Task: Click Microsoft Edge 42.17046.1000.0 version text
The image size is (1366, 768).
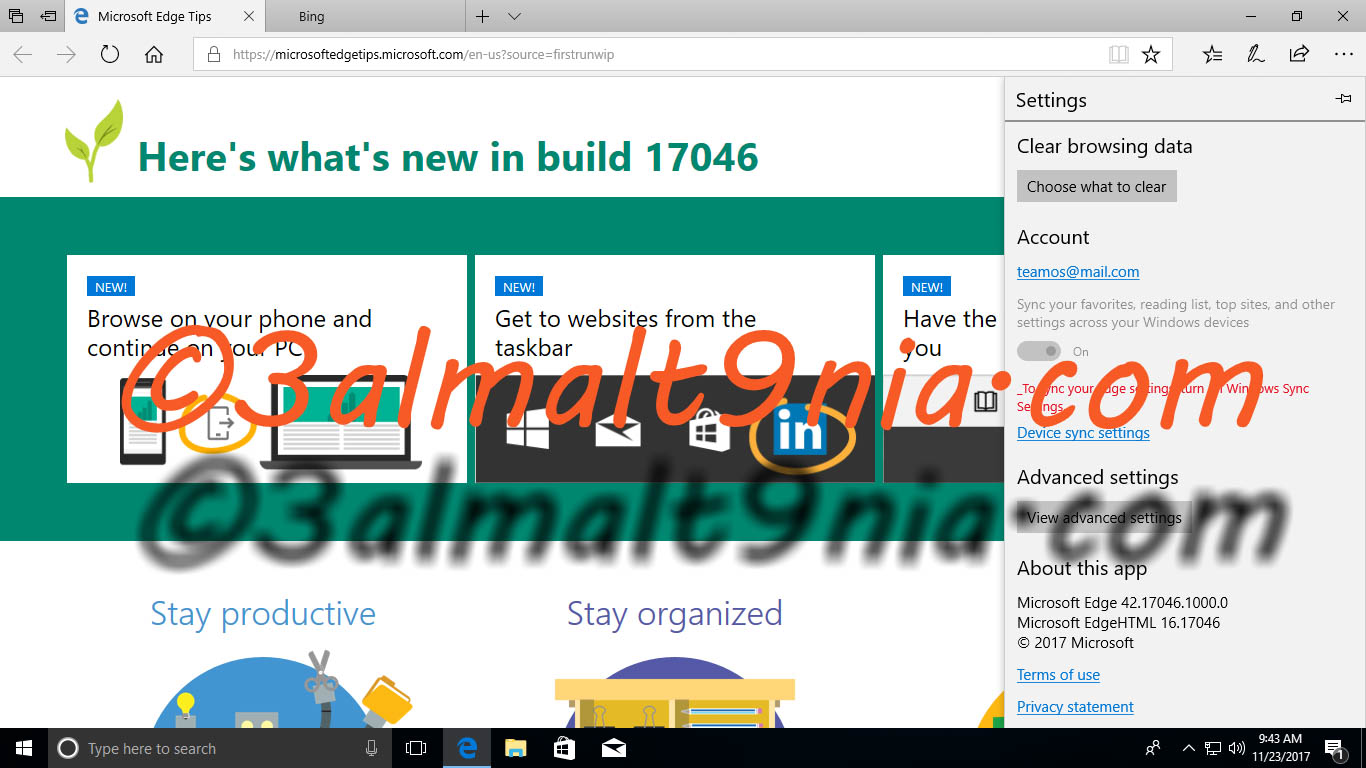Action: pyautogui.click(x=1122, y=603)
